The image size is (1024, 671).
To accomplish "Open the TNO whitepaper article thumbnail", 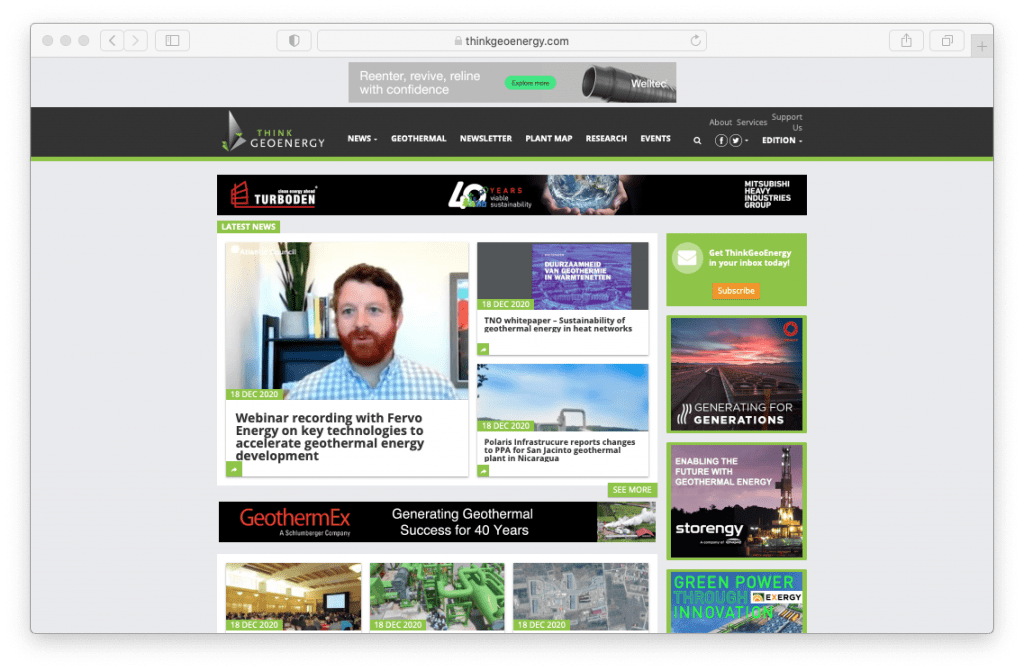I will click(x=562, y=275).
